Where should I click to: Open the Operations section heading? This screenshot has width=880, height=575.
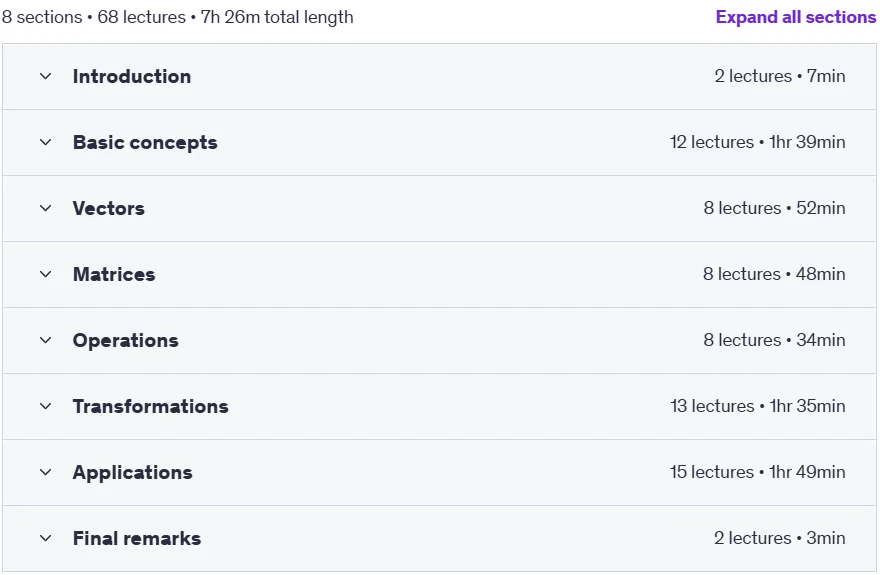(x=126, y=341)
